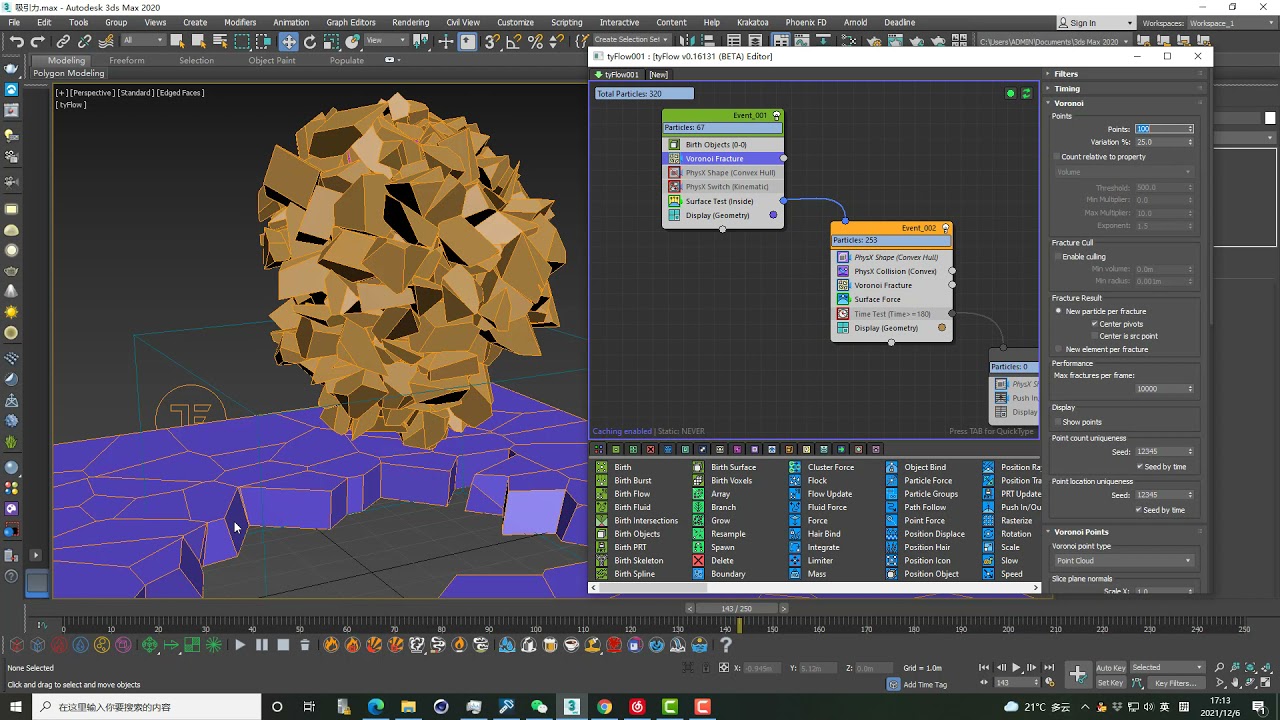Select the Bind to Space Warp tool
Screen dimensions: 1280x720
point(105,41)
